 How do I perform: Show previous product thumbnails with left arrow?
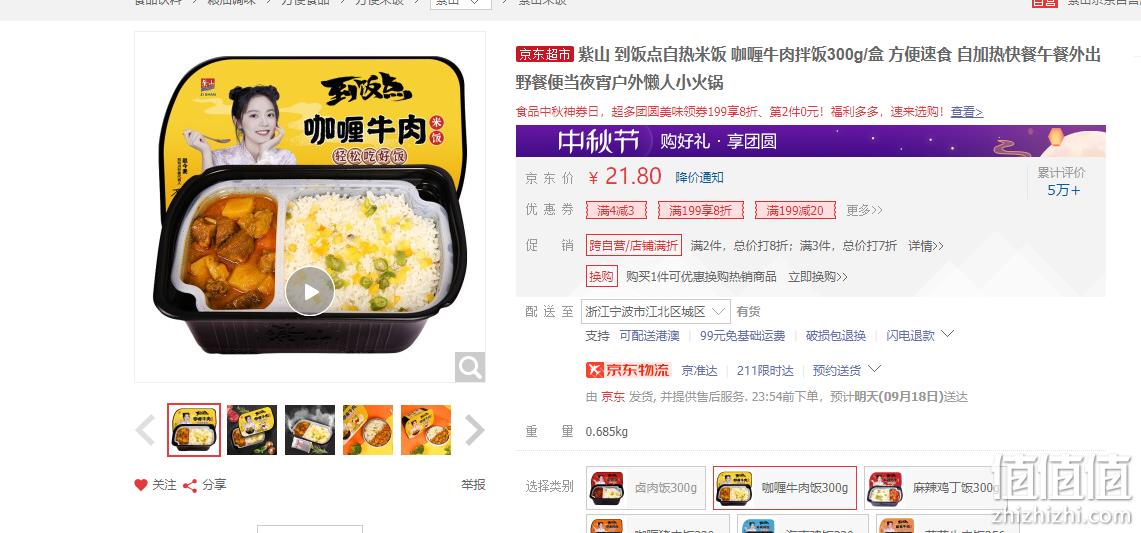click(x=146, y=430)
